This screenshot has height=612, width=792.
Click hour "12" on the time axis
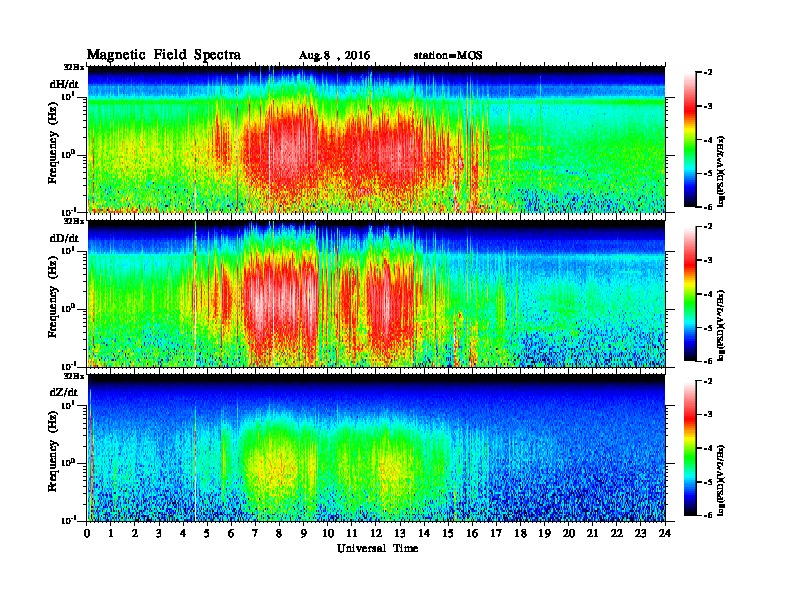tap(376, 534)
